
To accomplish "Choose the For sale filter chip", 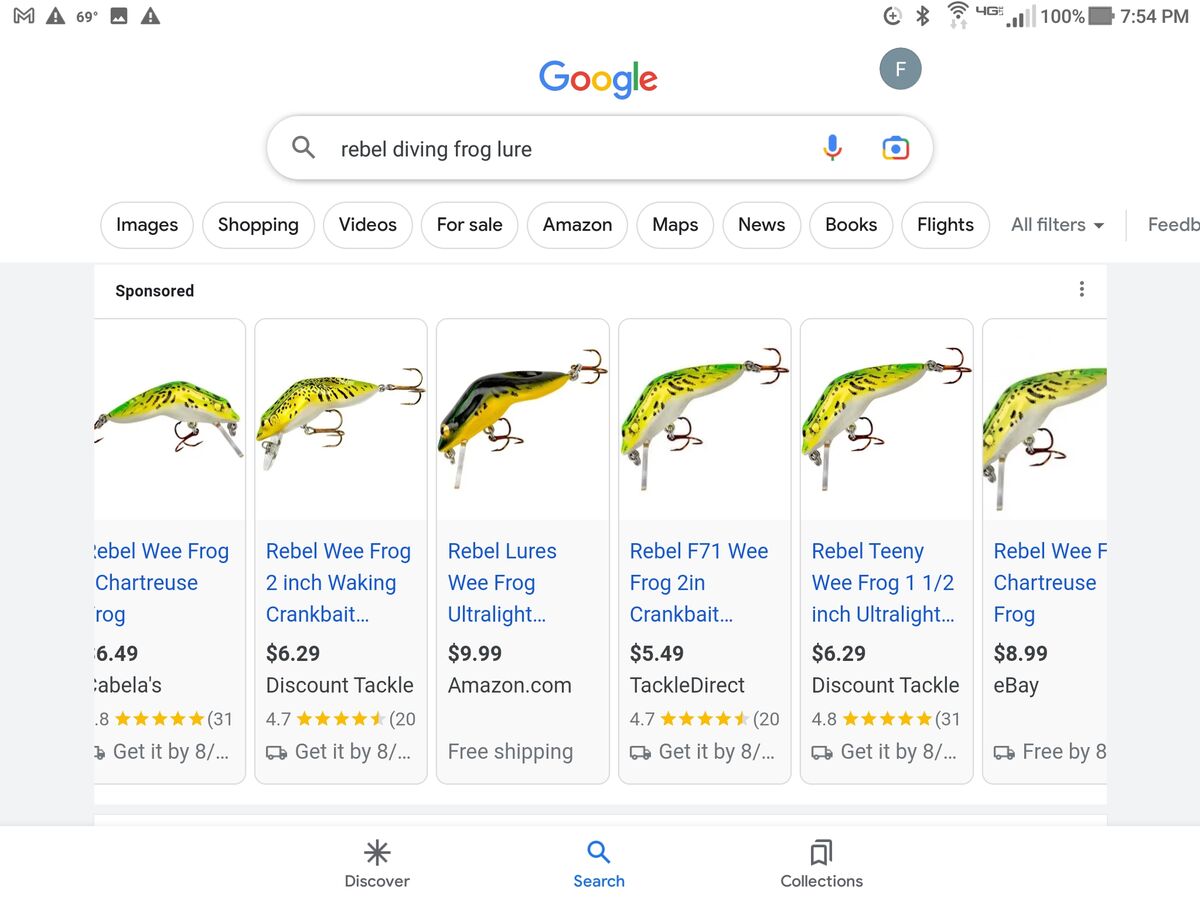I will [469, 225].
